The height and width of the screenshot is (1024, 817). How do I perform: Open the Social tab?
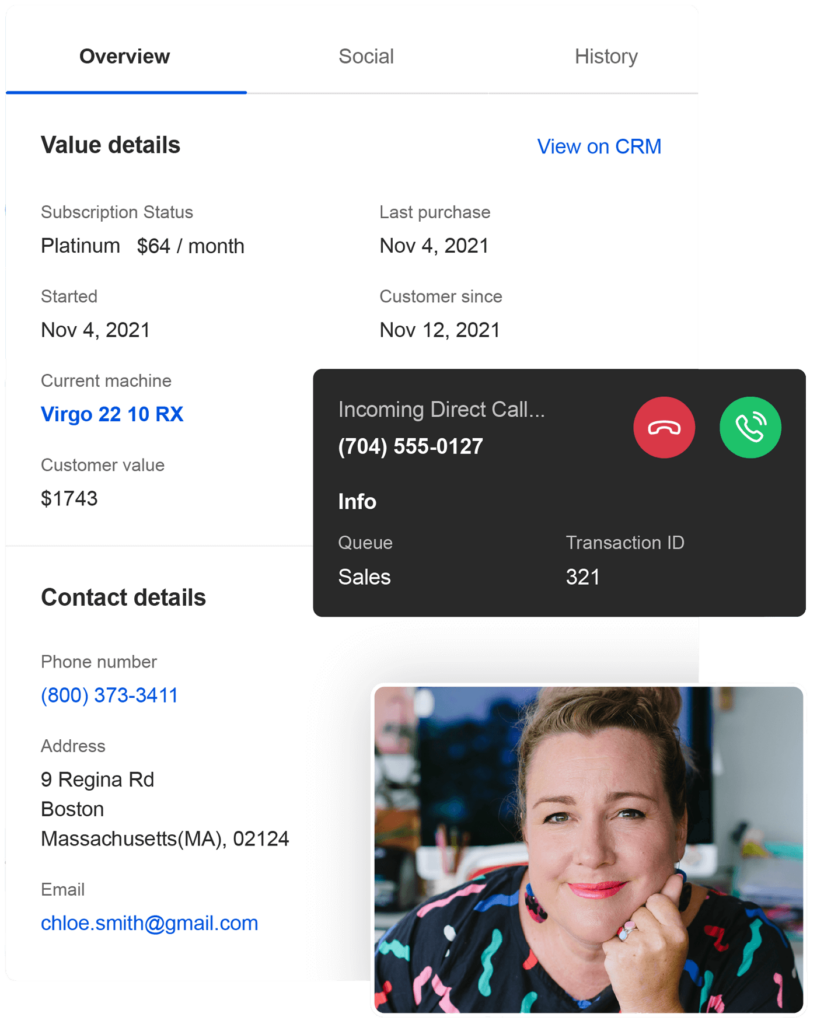(366, 56)
